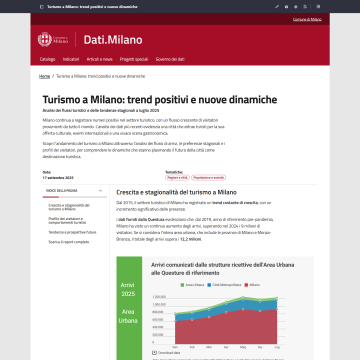Select the Regioni e città tag

[177, 178]
